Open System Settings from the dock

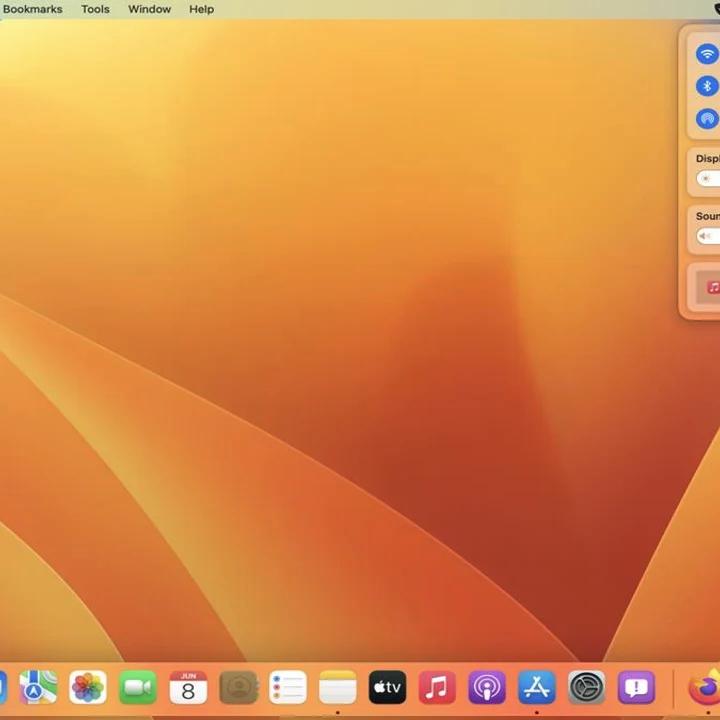[587, 687]
